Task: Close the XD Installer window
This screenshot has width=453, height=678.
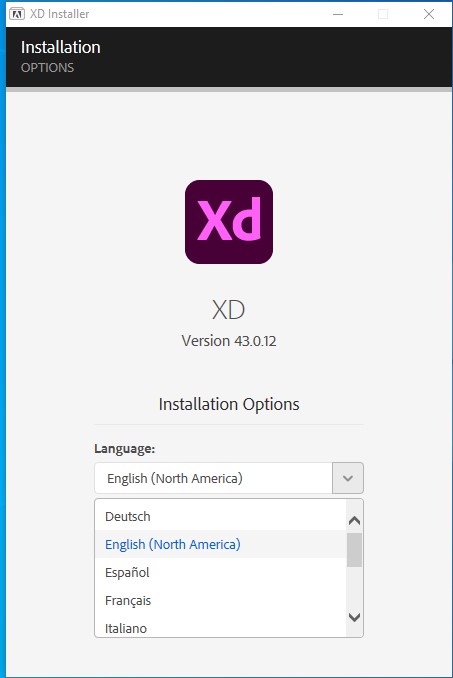Action: [429, 14]
